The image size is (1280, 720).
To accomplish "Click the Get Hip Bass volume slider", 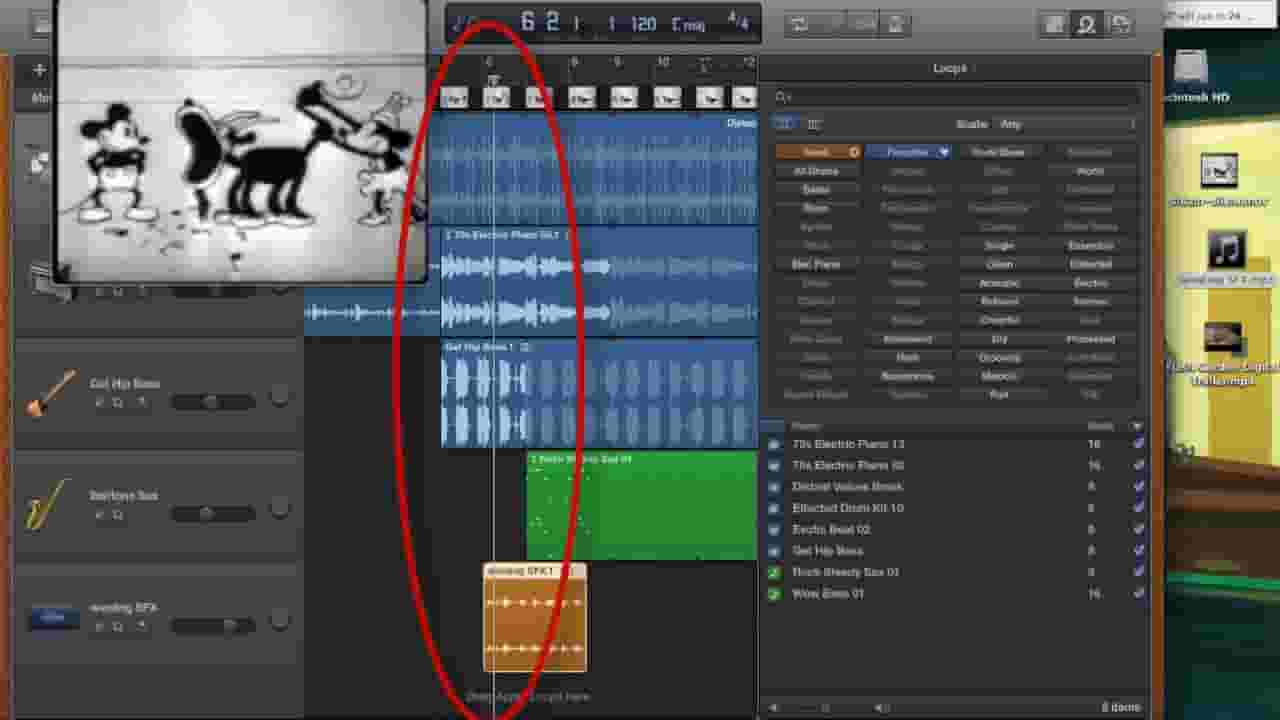I will coord(212,402).
